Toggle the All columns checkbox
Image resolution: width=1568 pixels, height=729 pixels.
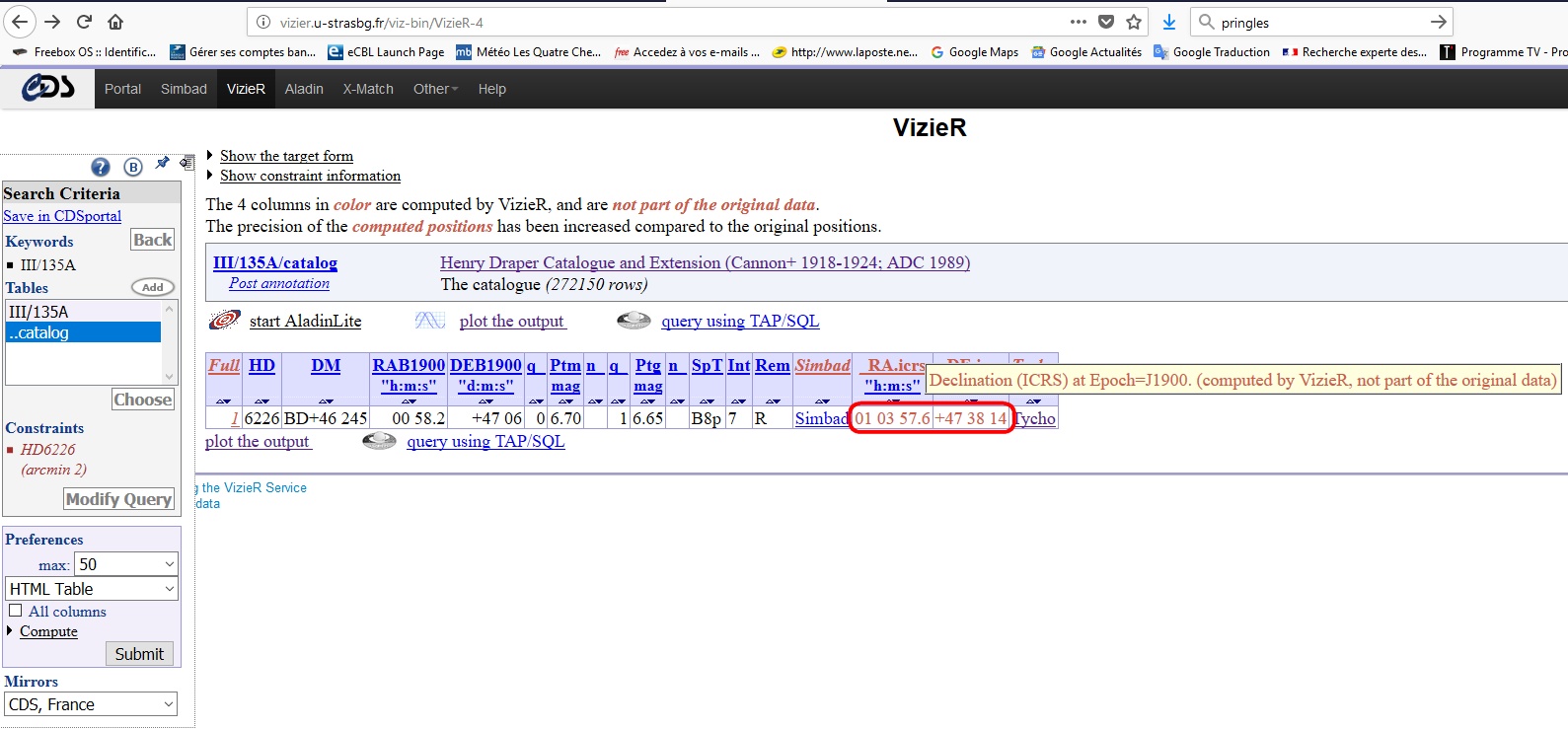16,611
